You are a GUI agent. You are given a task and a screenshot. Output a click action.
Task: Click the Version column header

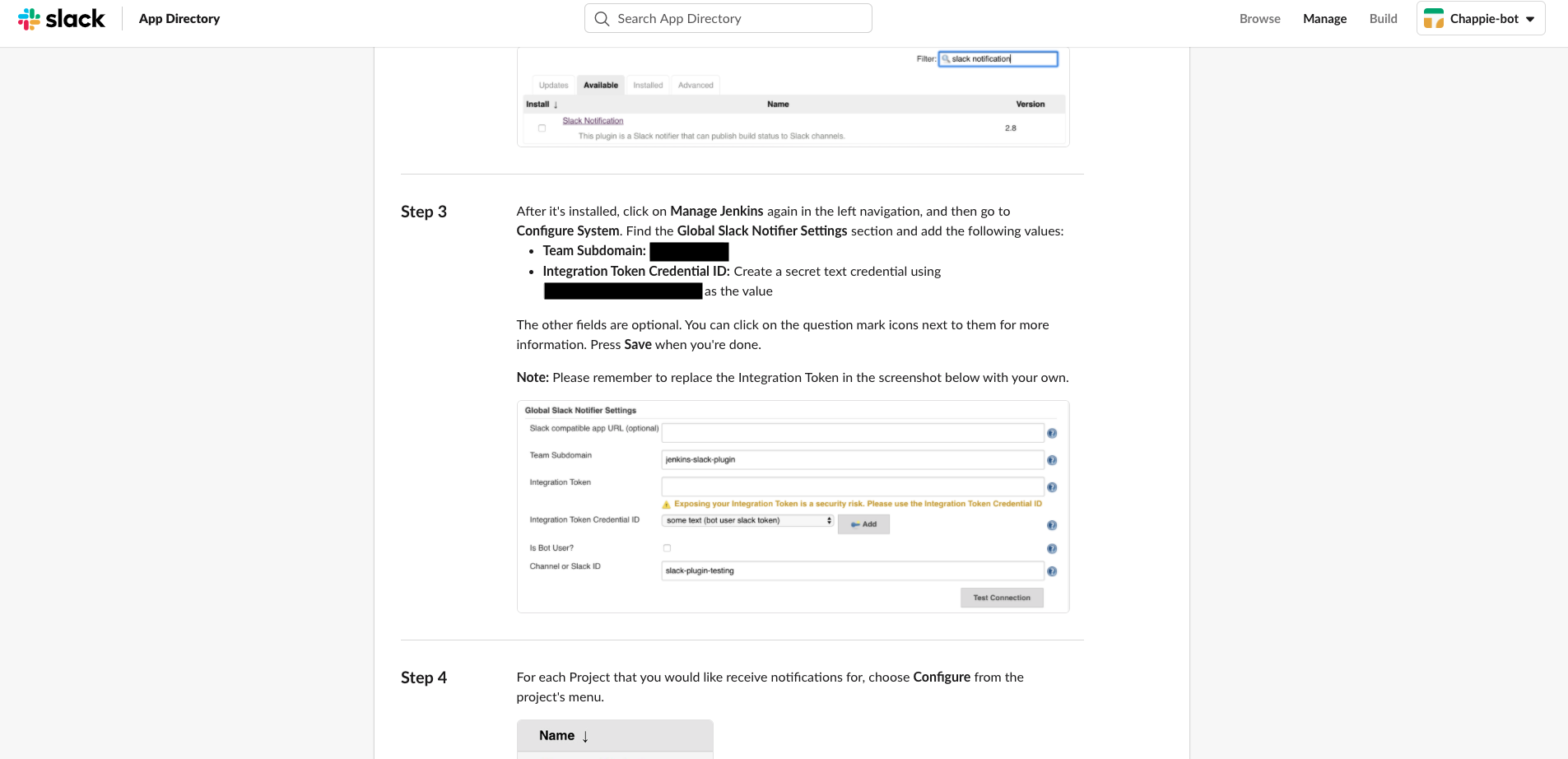point(1031,105)
